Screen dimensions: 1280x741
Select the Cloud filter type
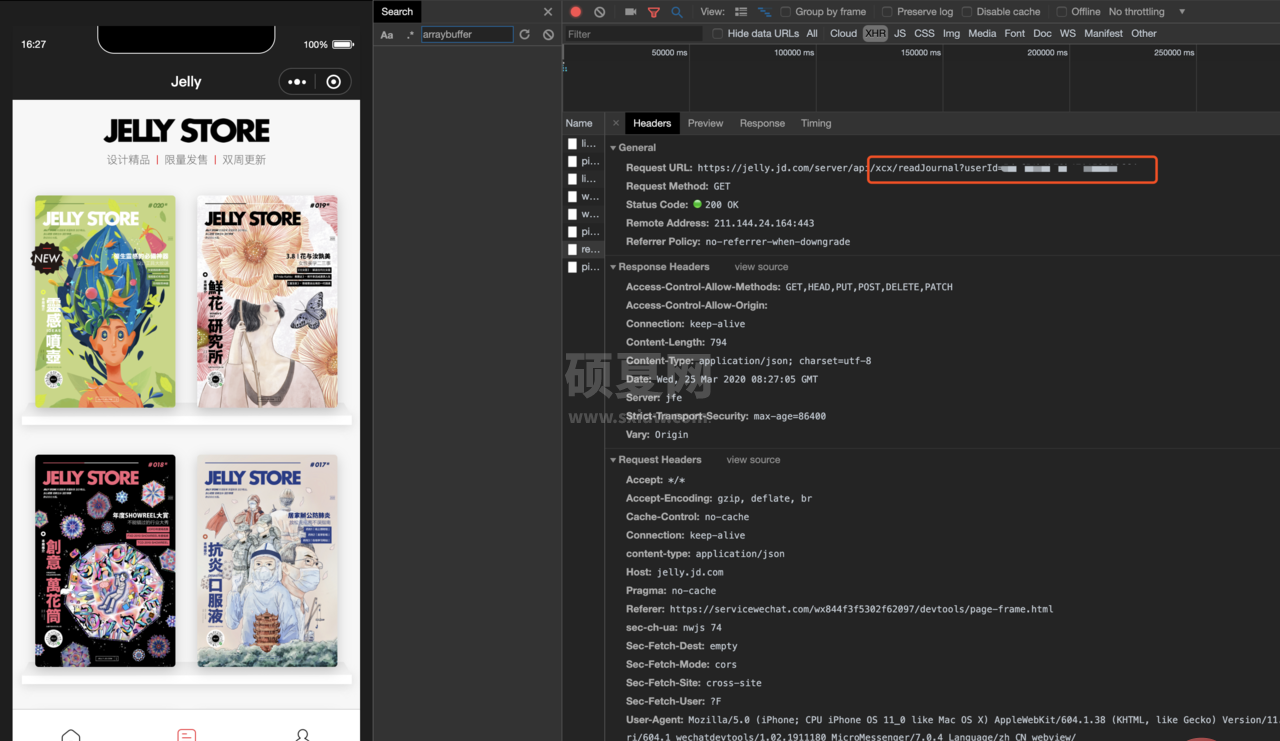843,34
